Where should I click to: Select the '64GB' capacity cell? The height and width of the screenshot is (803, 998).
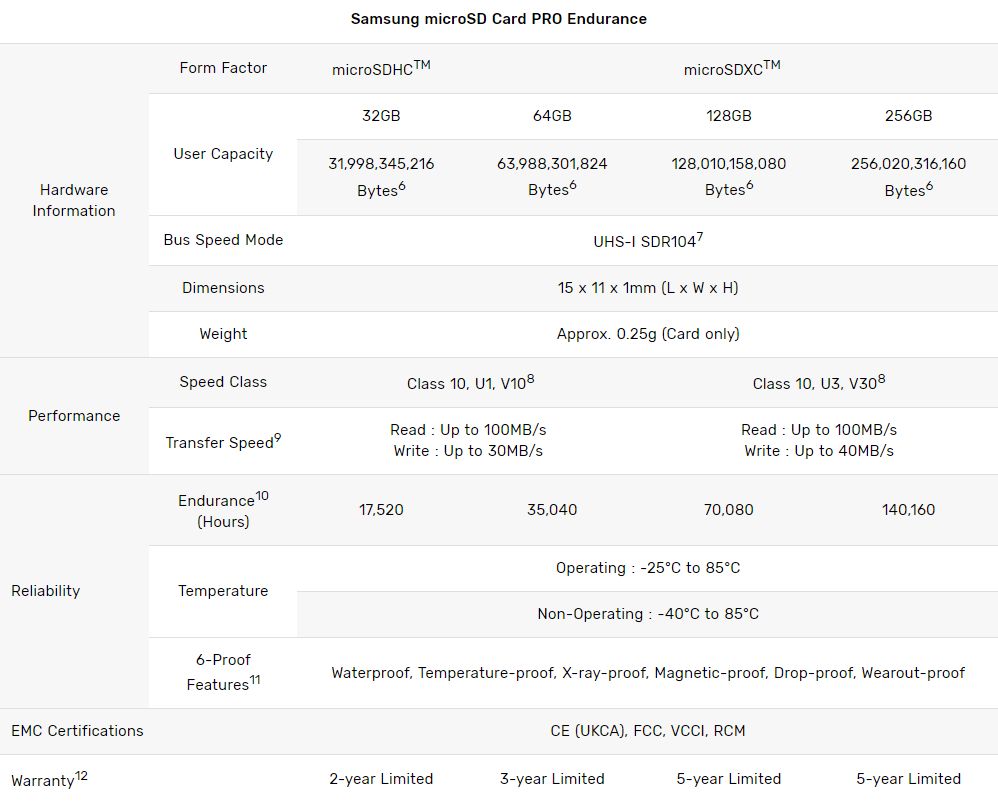click(x=552, y=116)
